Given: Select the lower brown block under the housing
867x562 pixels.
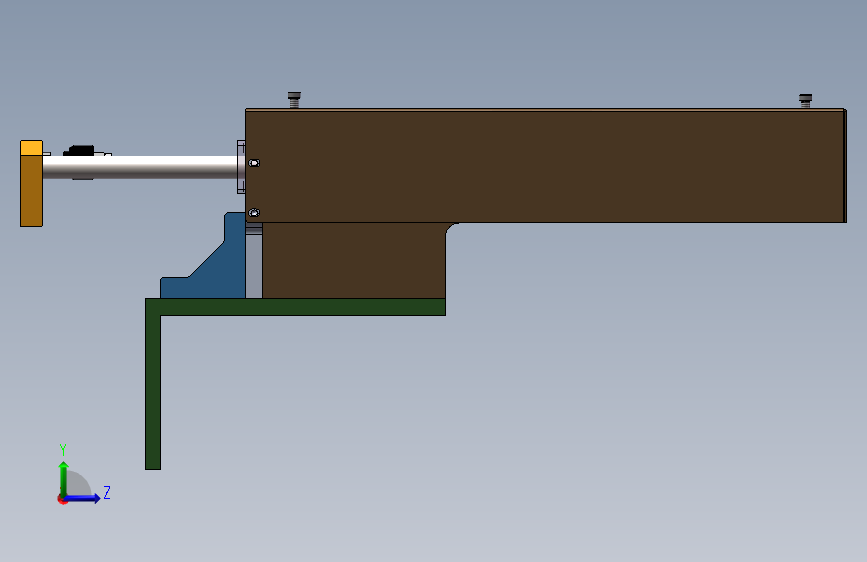Looking at the screenshot, I should [354, 261].
